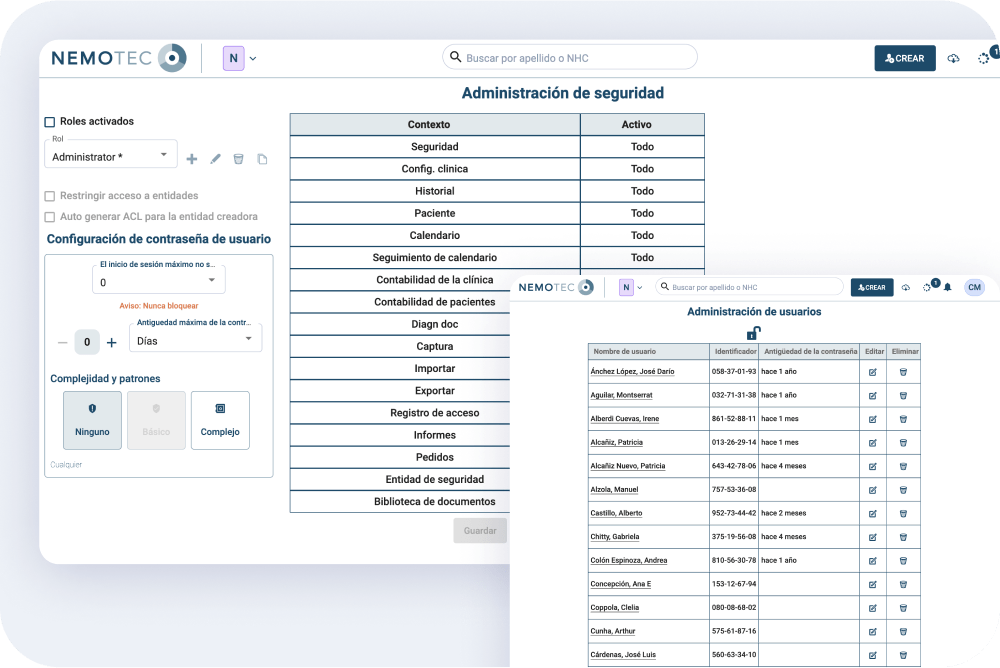
Task: Increase password age with plus button
Action: (112, 343)
